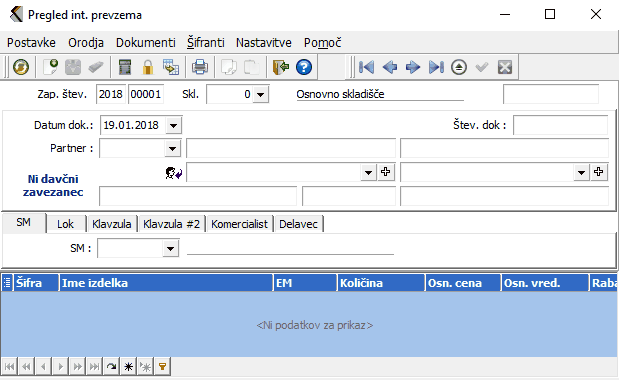Open dropdown of right-hand address combo field
Screen dimensions: 619x380
click(581, 172)
